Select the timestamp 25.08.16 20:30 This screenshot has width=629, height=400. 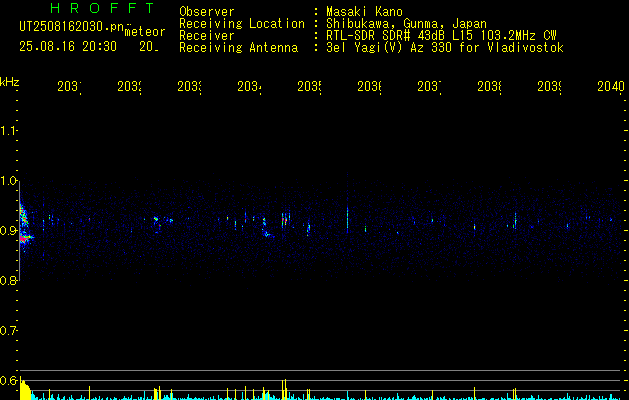click(x=68, y=47)
